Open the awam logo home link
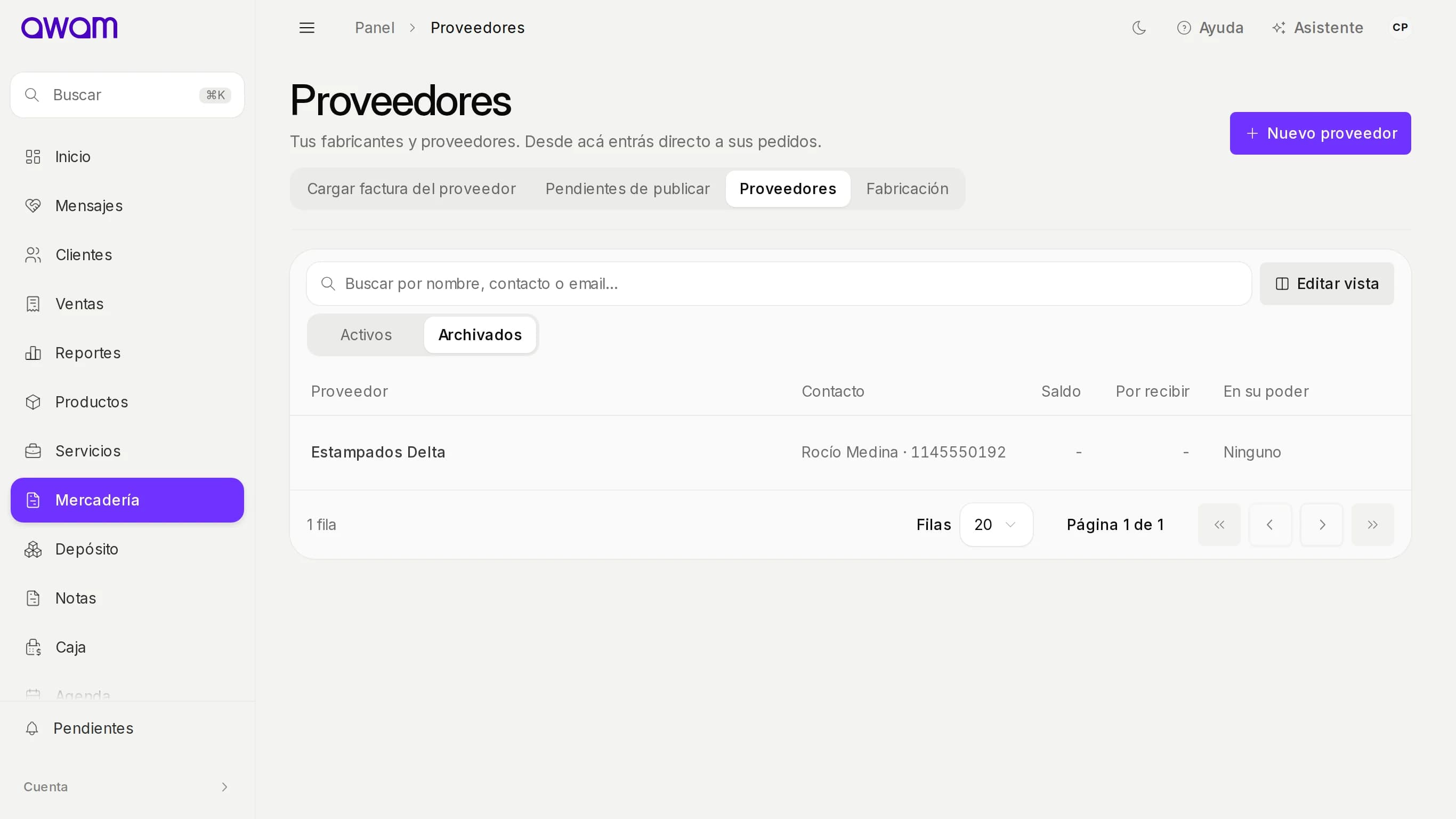 pyautogui.click(x=69, y=28)
